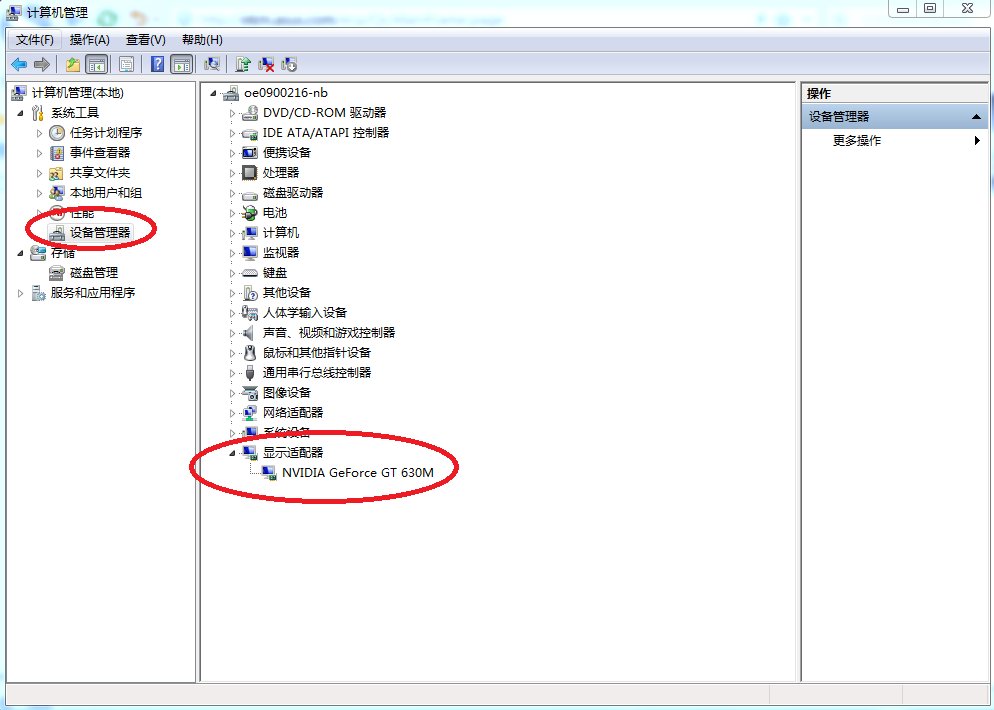Expand the 网络适配器 device category
Viewport: 994px width, 710px height.
(x=232, y=413)
